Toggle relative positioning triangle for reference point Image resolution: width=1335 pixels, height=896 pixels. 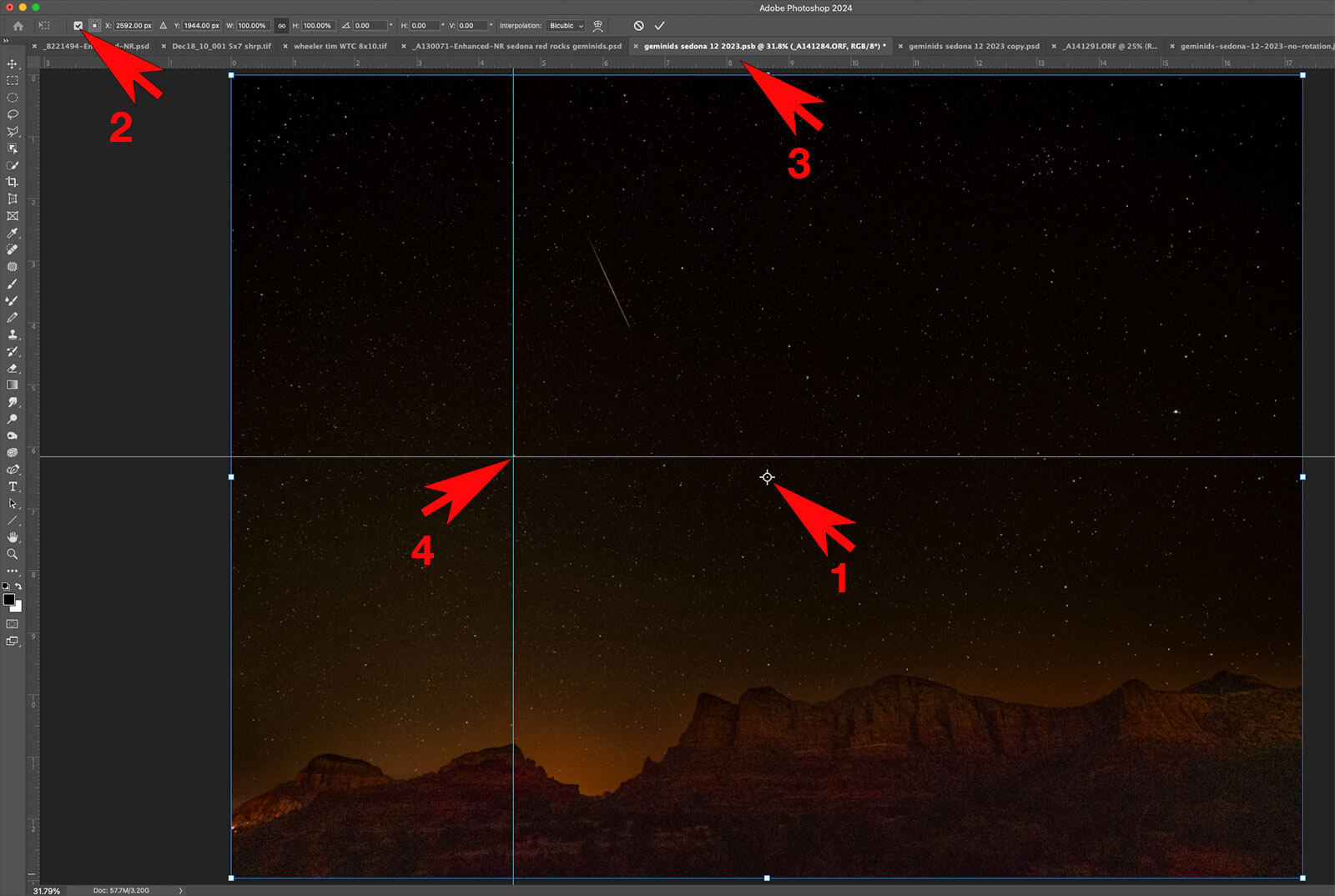click(164, 26)
